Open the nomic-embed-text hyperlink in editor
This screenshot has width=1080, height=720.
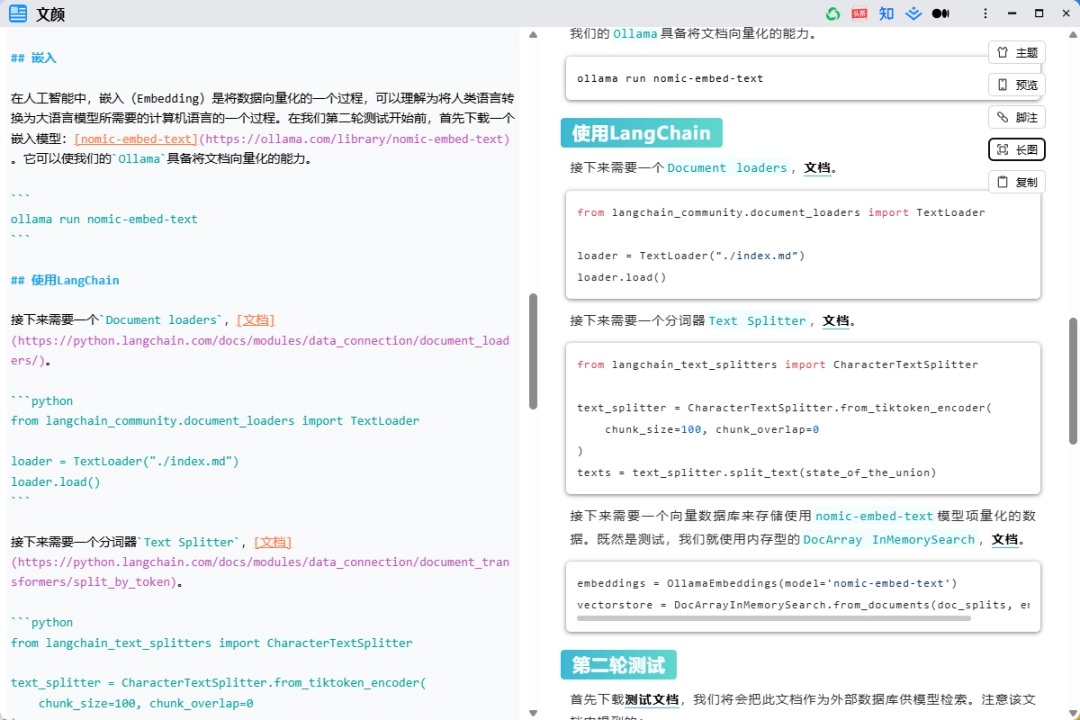point(135,138)
